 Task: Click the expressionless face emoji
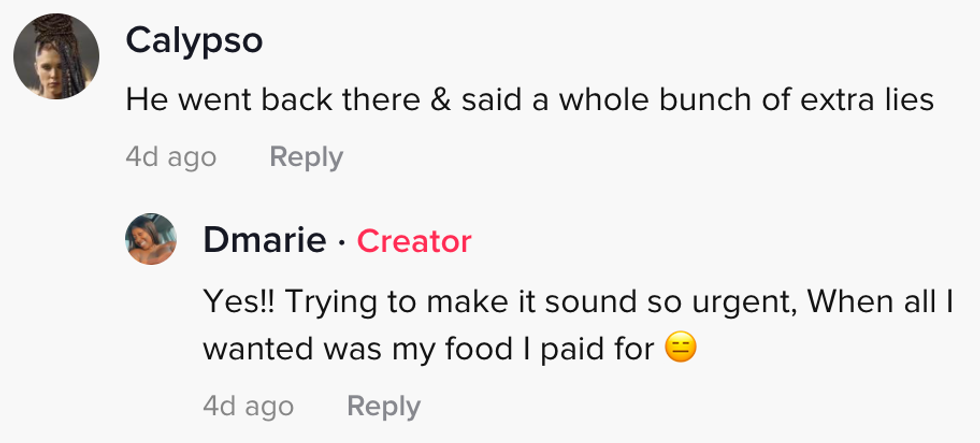[680, 348]
